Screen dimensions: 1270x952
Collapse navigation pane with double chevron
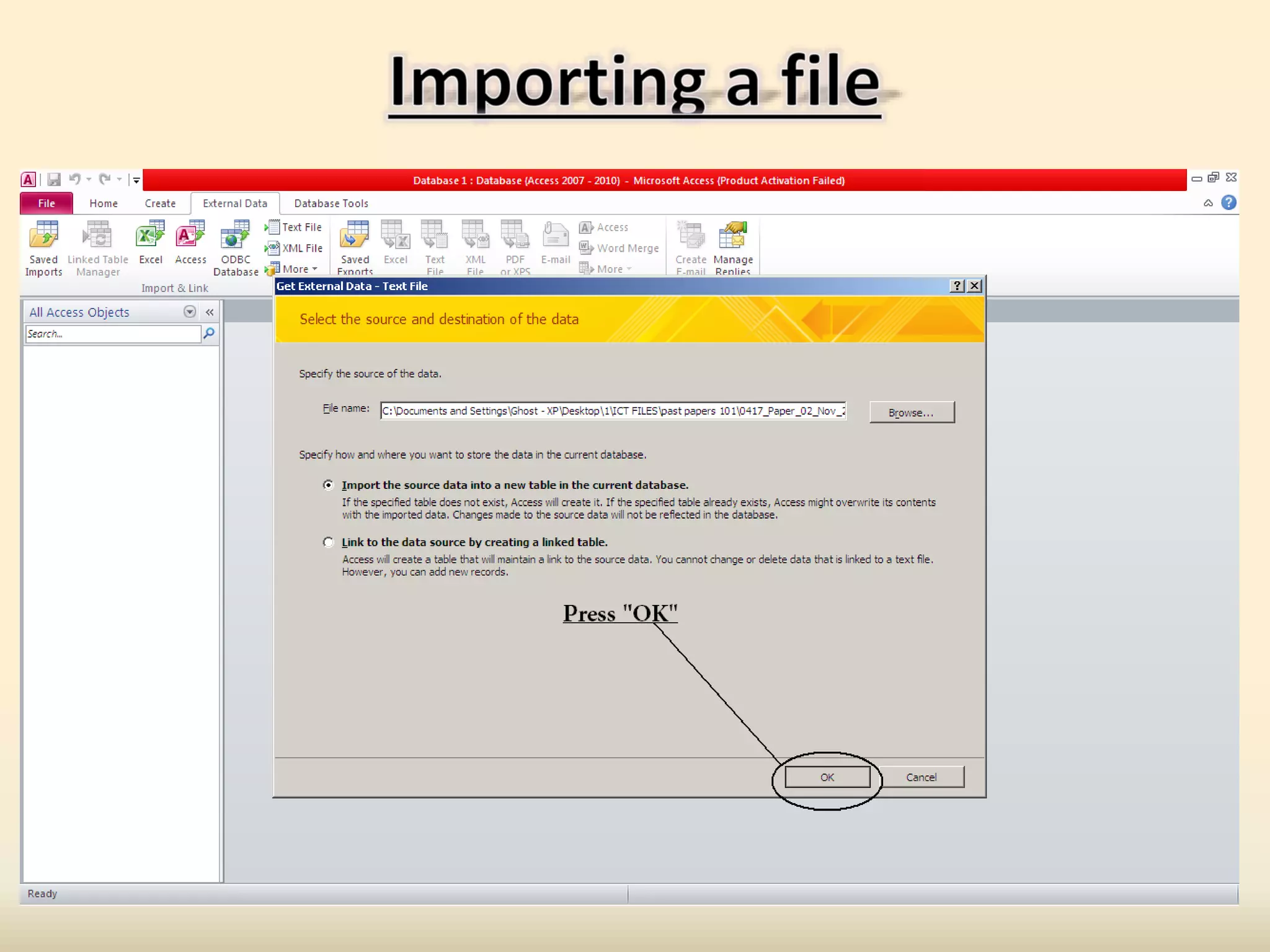210,312
